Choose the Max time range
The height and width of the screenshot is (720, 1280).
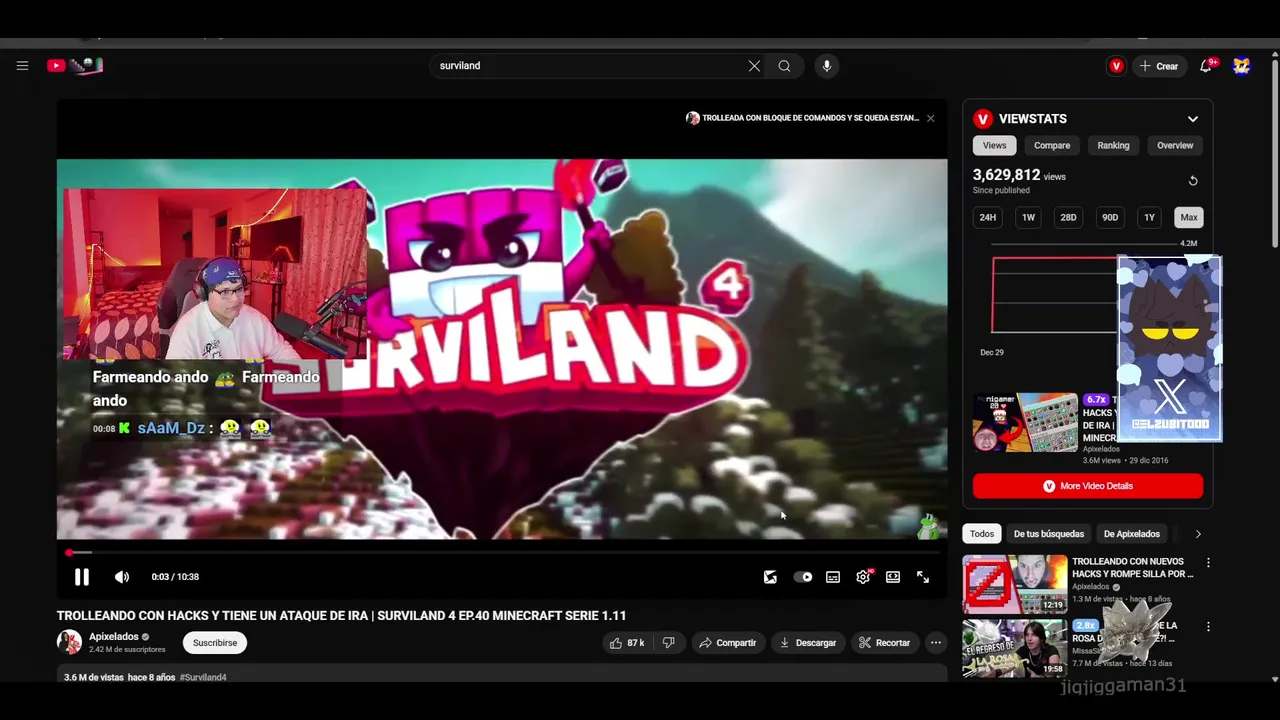click(x=1189, y=217)
